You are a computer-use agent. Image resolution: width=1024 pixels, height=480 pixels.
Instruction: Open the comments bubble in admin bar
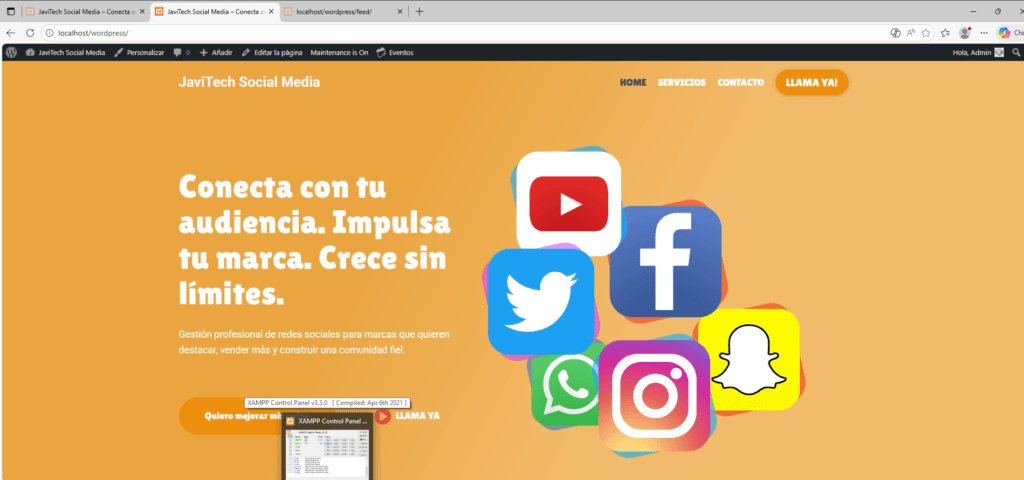[x=181, y=52]
